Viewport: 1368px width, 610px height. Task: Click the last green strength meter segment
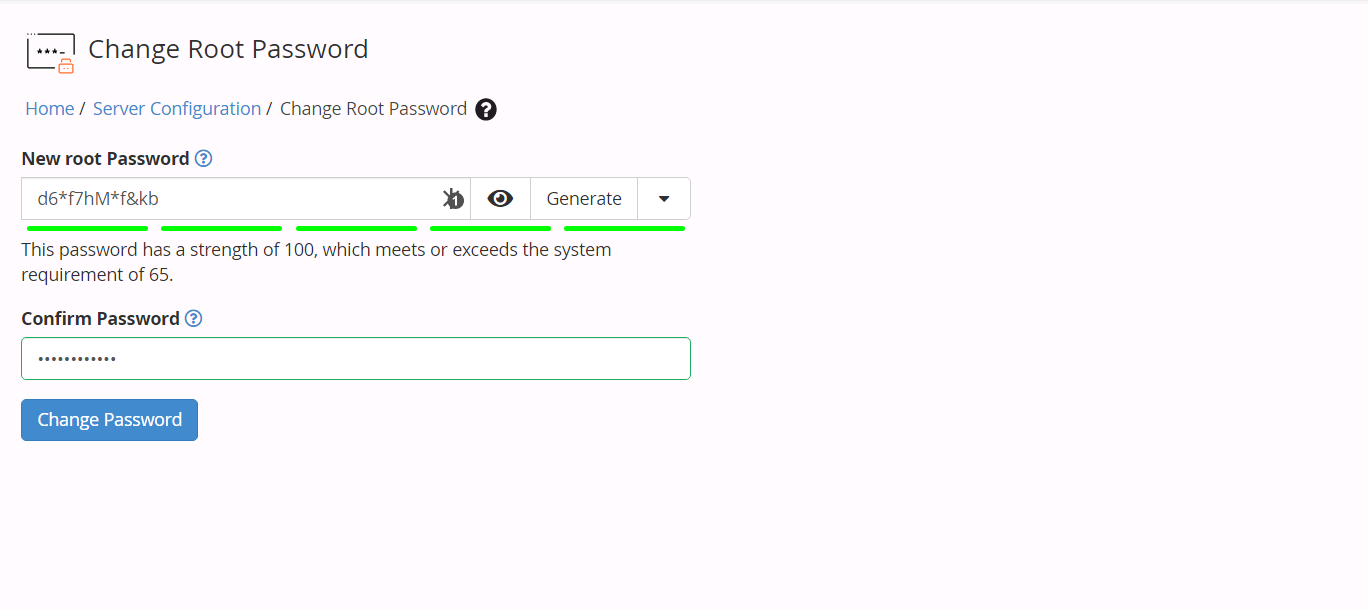coord(625,228)
